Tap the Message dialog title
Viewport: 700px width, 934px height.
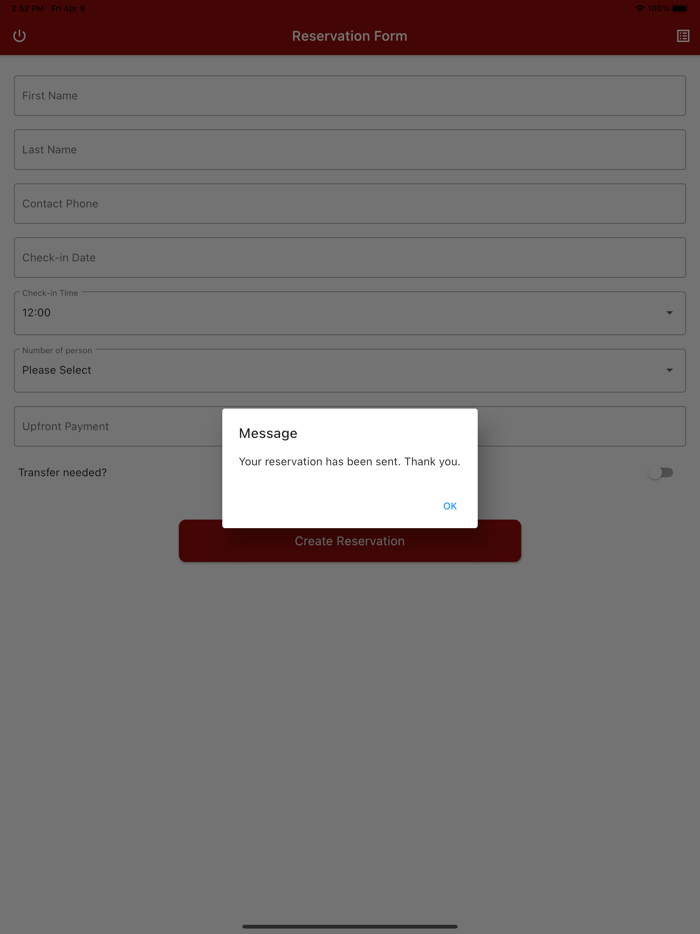[268, 433]
